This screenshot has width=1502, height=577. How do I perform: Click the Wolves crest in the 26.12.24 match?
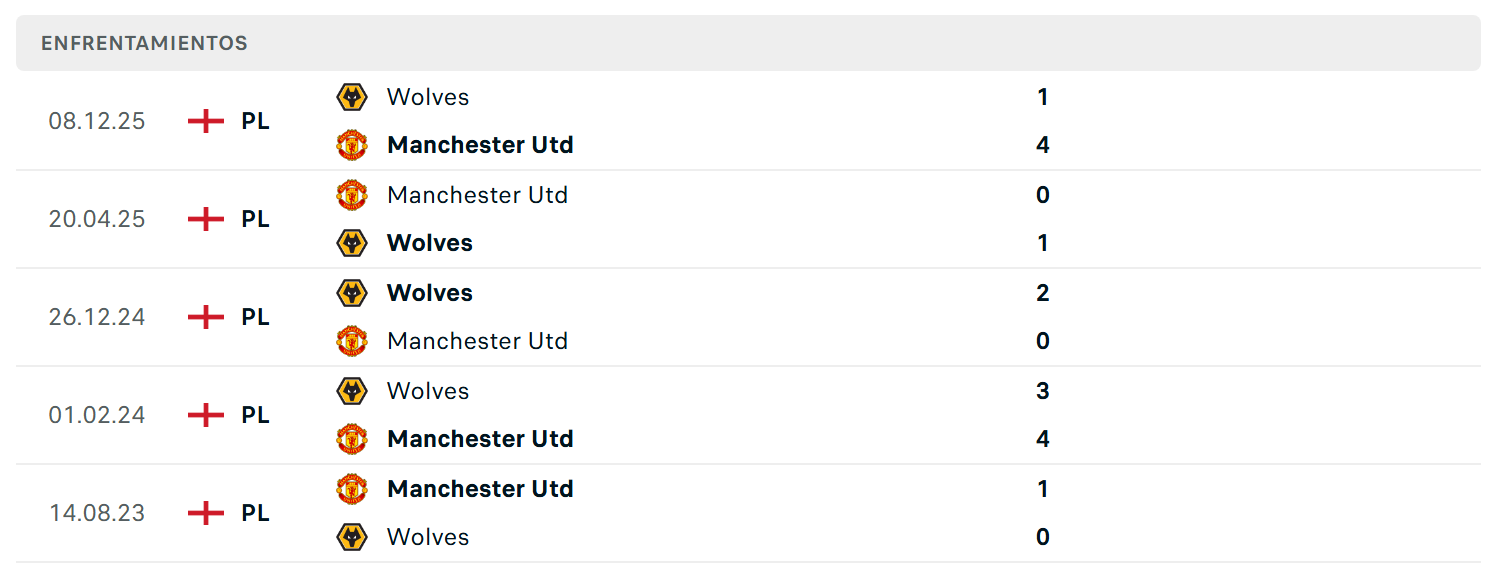pos(352,293)
